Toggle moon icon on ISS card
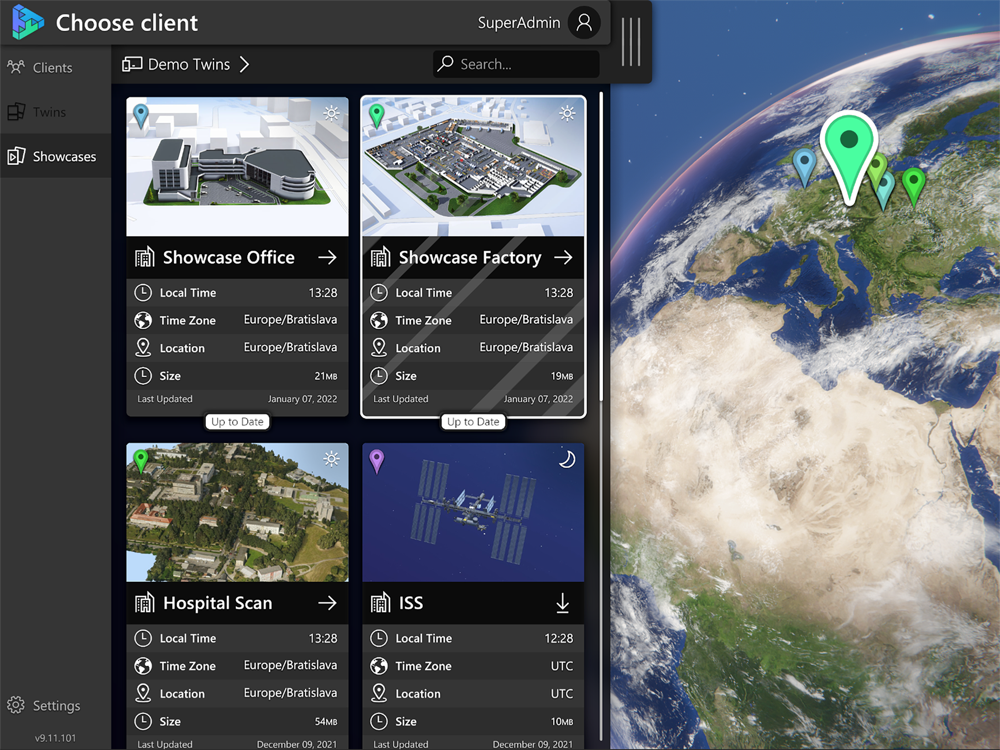This screenshot has height=750, width=1000. [x=567, y=459]
